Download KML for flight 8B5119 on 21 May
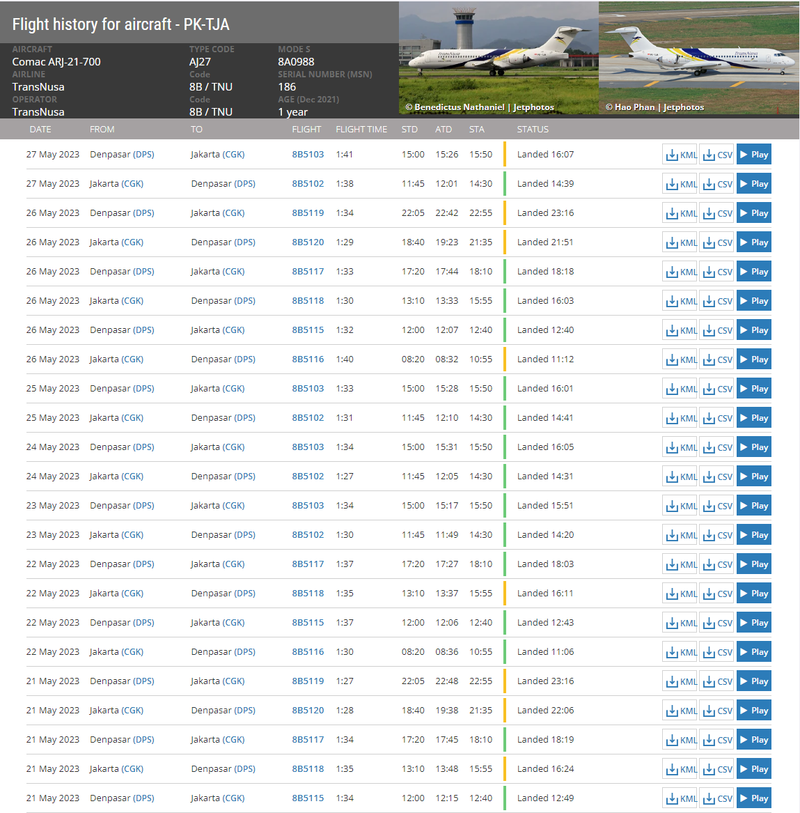This screenshot has height=813, width=800. [680, 681]
